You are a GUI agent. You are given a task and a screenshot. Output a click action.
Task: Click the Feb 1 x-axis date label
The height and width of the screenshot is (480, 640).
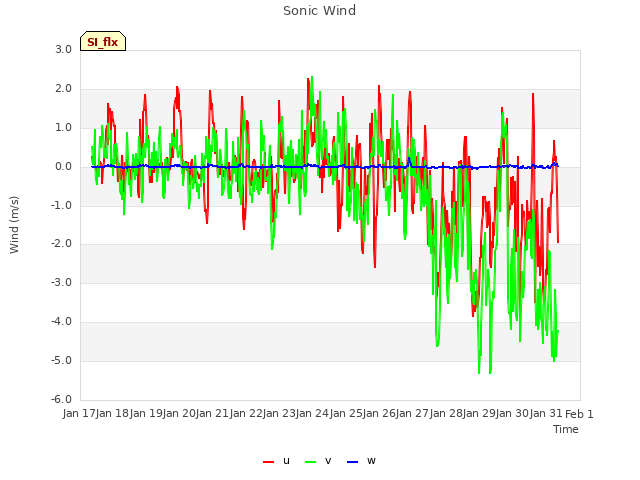(579, 414)
